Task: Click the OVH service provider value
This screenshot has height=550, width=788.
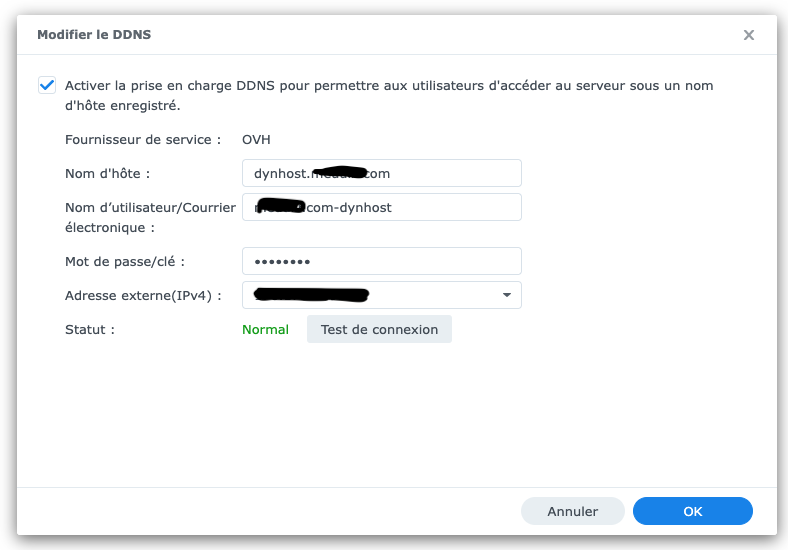Action: pos(256,139)
